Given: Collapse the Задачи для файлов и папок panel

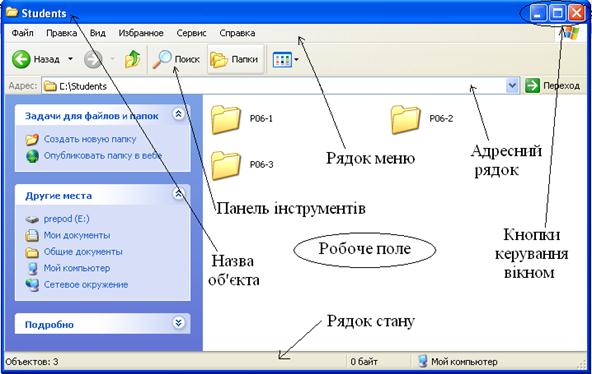Looking at the screenshot, I should [x=178, y=114].
